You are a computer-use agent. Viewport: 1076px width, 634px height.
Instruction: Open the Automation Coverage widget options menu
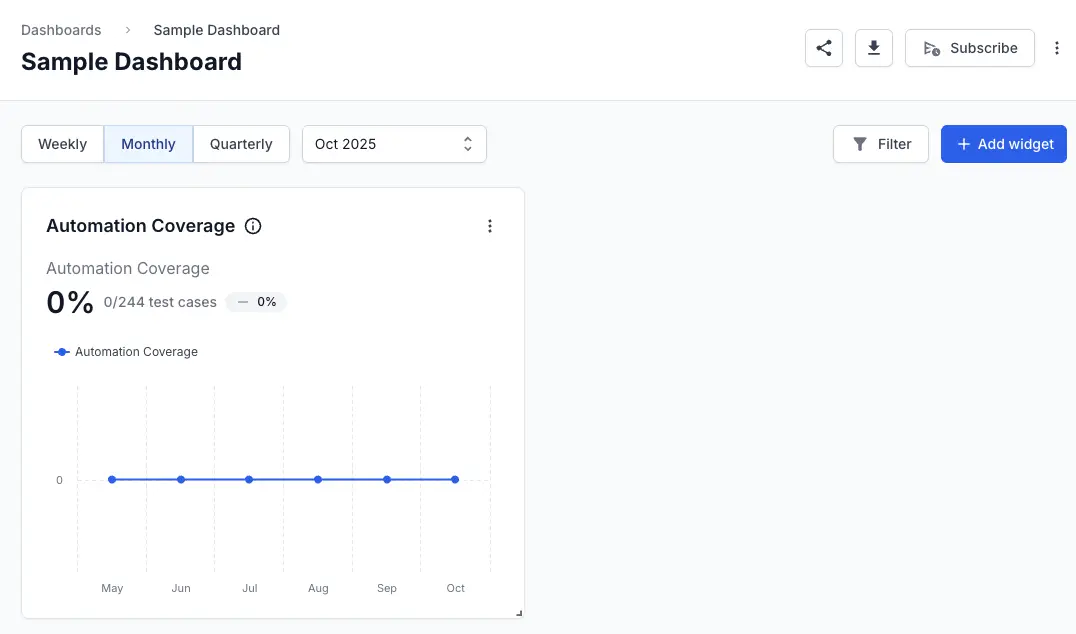click(x=490, y=226)
